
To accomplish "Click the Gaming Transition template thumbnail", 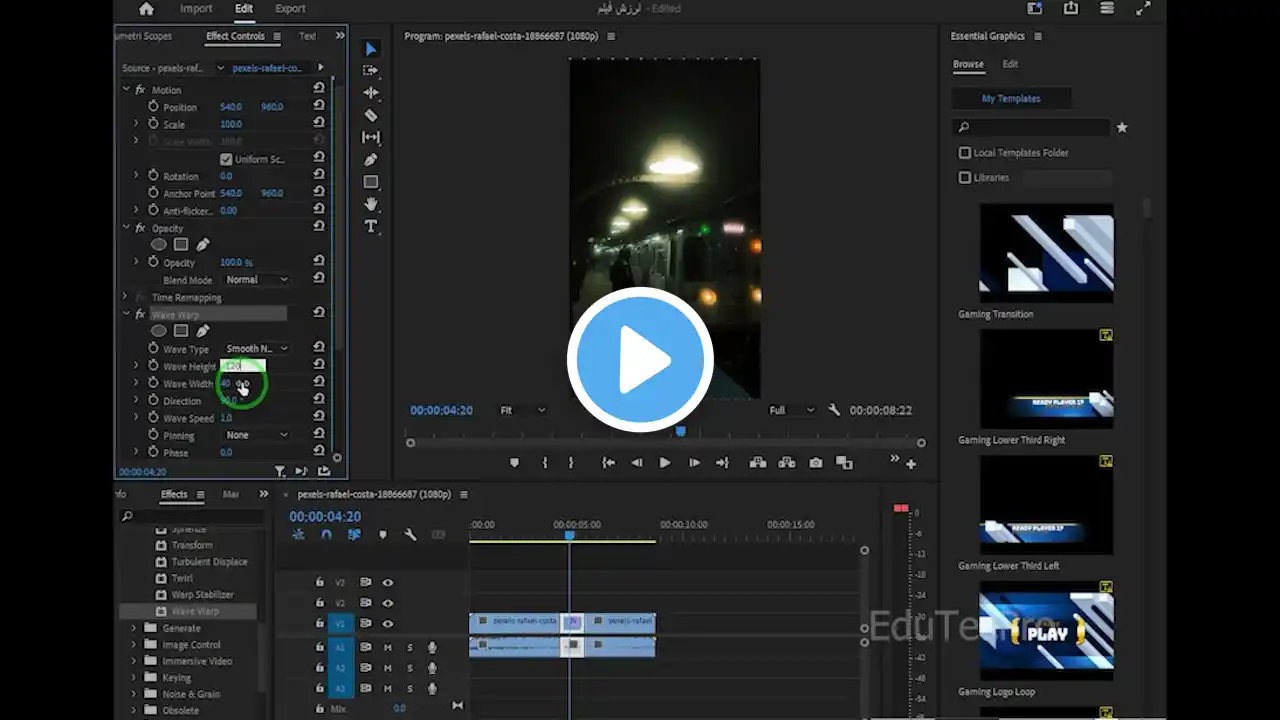I will click(1046, 253).
